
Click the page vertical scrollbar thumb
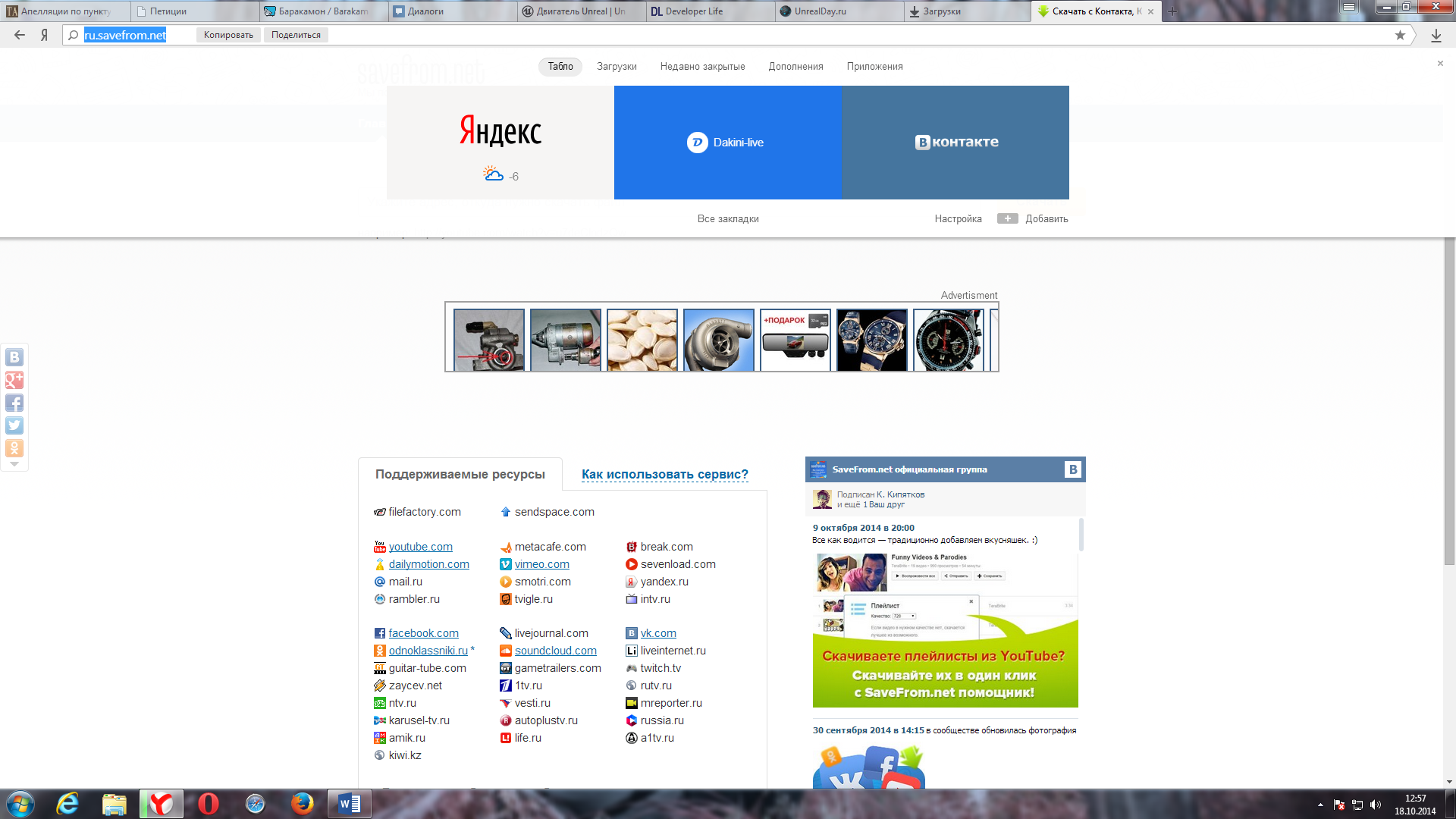click(x=1449, y=402)
